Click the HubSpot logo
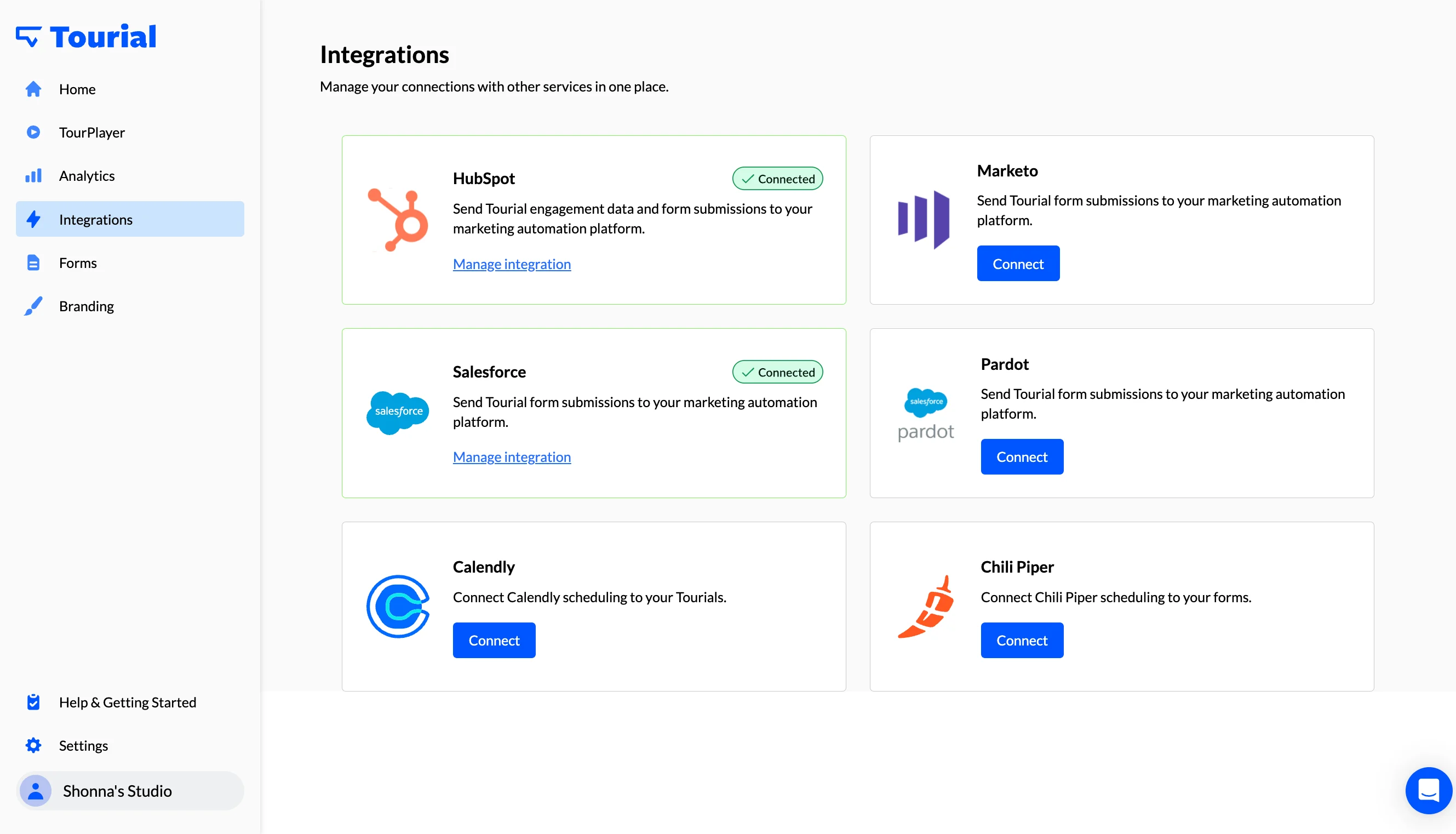Screen dimensions: 1456x834 point(398,220)
